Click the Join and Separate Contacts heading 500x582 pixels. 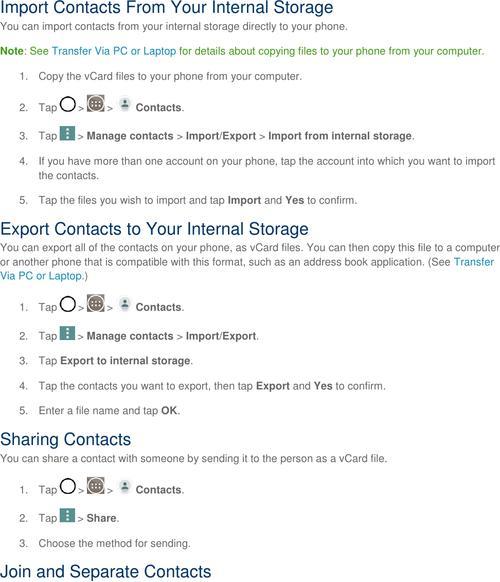click(x=106, y=572)
